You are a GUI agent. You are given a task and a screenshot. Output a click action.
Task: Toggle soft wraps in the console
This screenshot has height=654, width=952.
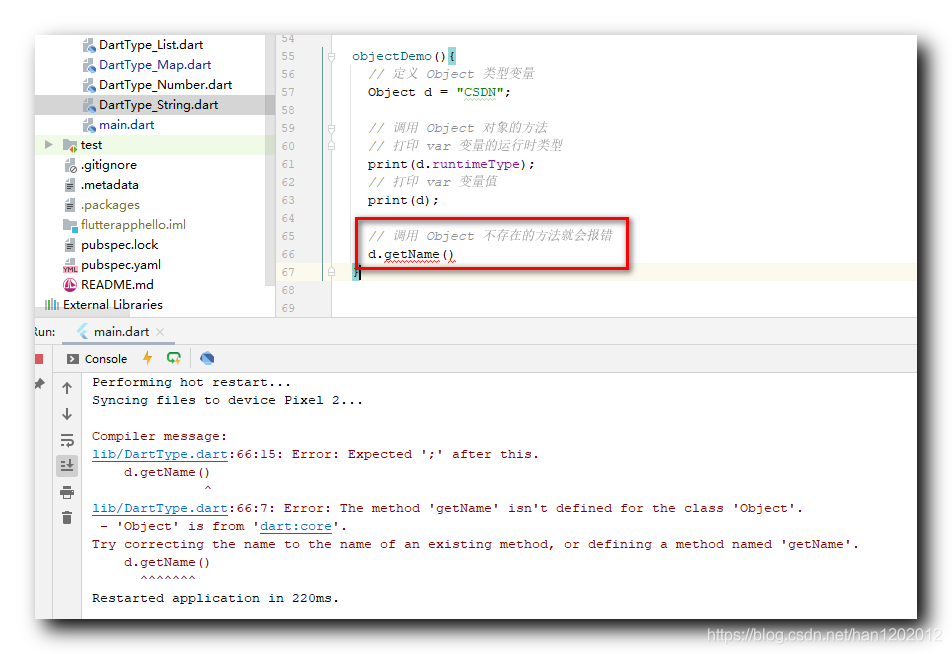(x=67, y=439)
